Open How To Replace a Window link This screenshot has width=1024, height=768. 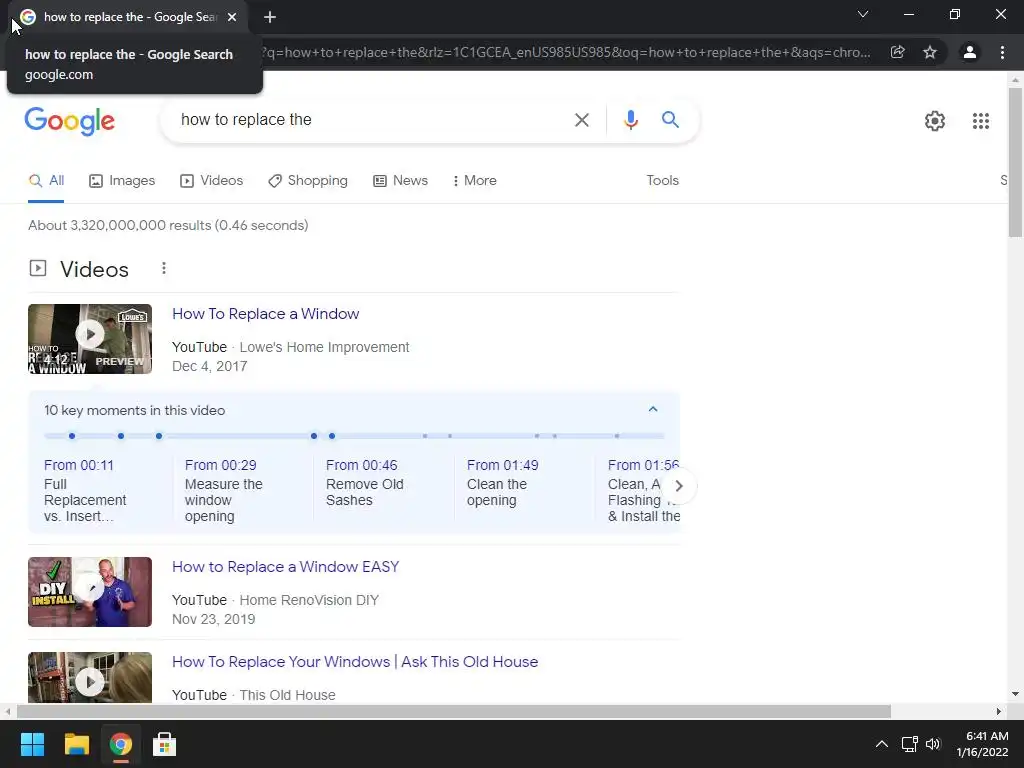pos(265,314)
